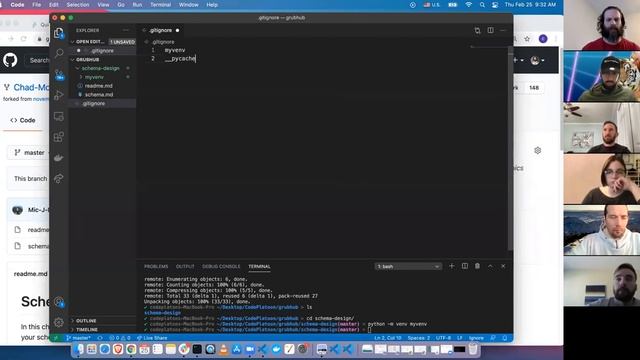Open the Run menu in menu bar
Viewport: 640px width, 360px height.
[x=137, y=4]
